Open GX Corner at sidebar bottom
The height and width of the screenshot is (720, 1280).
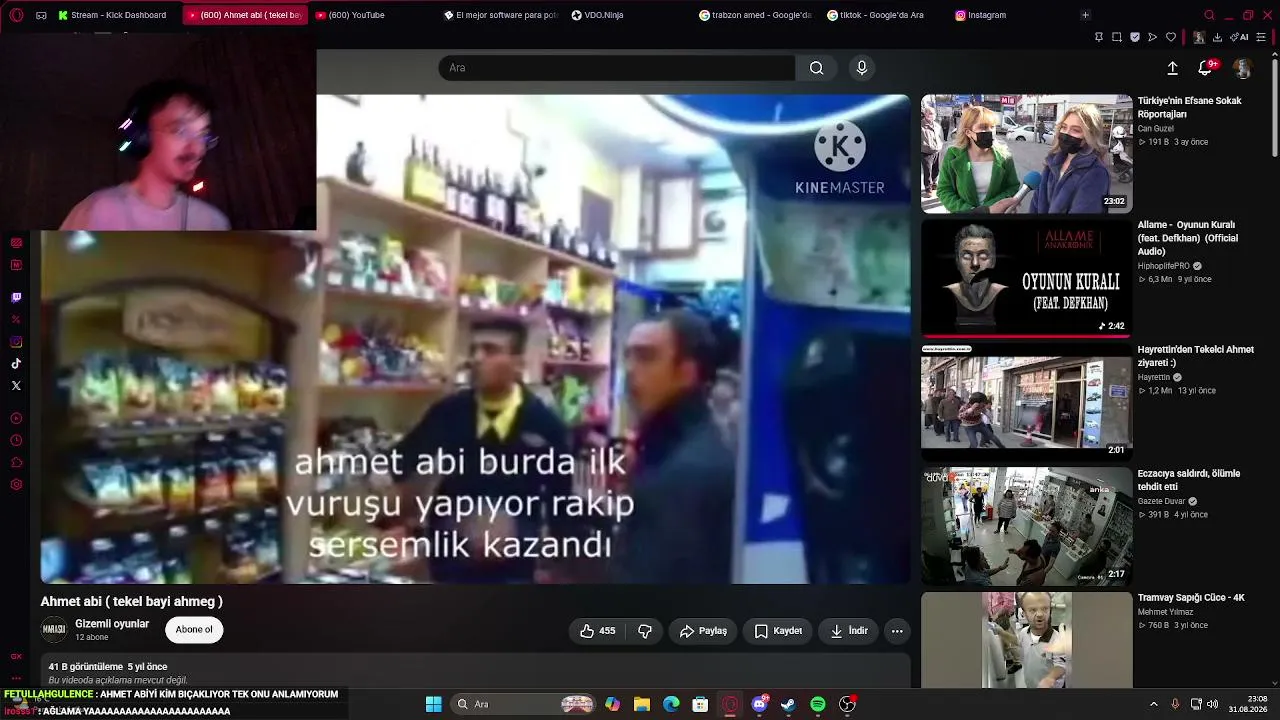(x=16, y=657)
